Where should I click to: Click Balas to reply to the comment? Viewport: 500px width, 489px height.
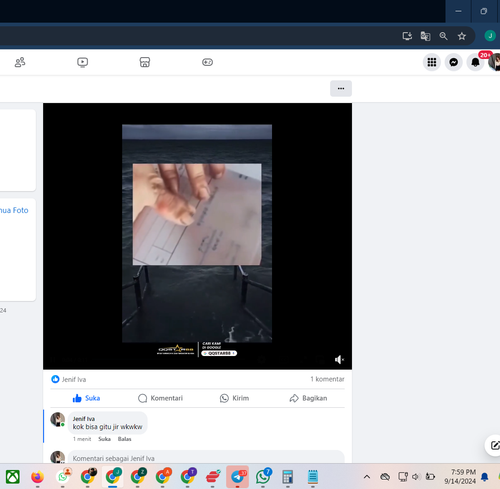click(x=125, y=439)
